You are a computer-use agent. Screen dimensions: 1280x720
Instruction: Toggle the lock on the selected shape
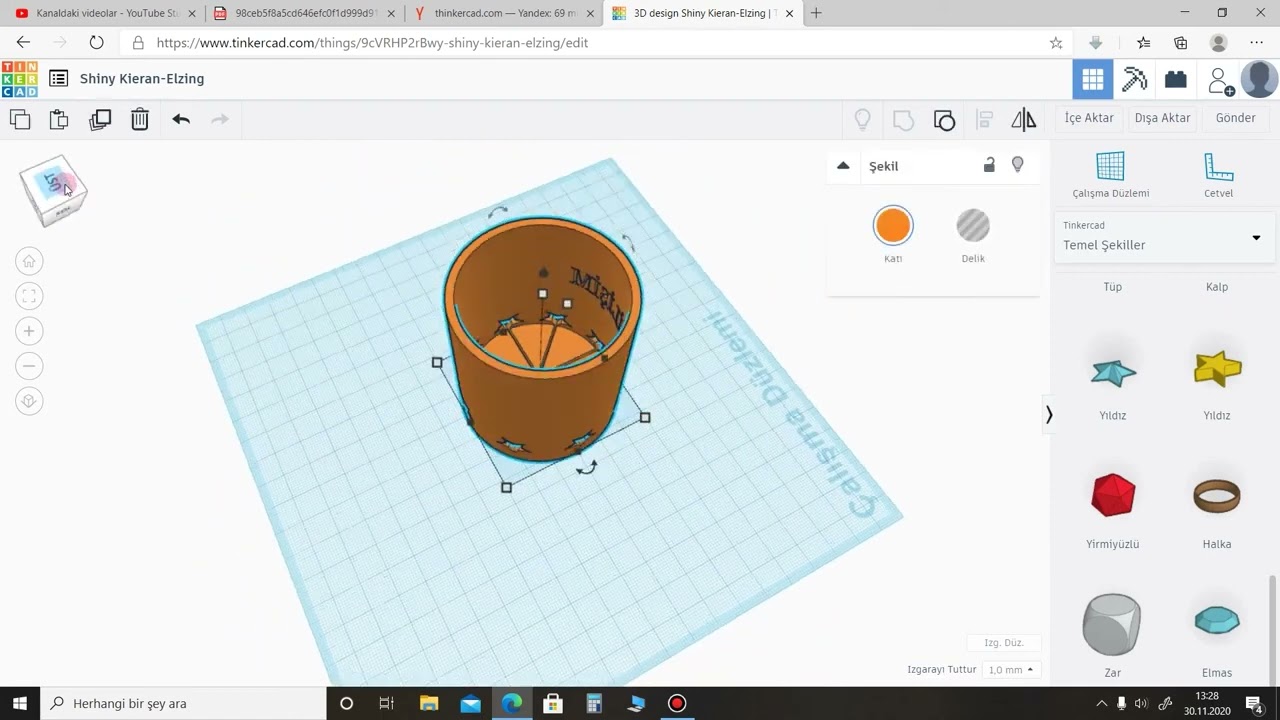[989, 165]
